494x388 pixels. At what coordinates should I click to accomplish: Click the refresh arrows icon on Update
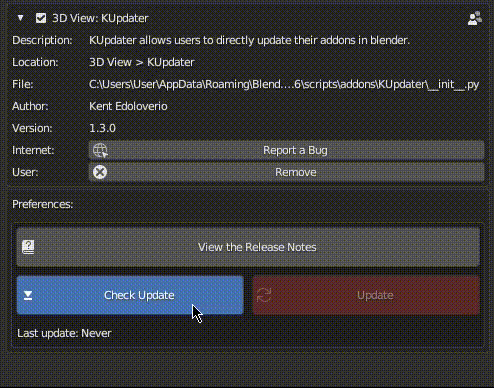pos(264,295)
